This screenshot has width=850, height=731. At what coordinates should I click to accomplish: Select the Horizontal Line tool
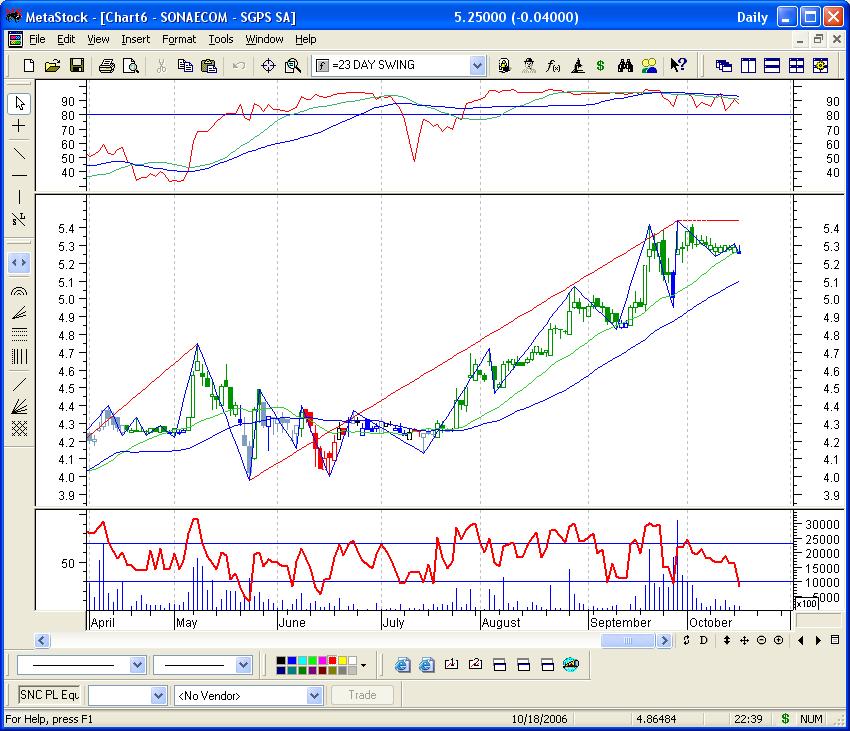(x=18, y=176)
